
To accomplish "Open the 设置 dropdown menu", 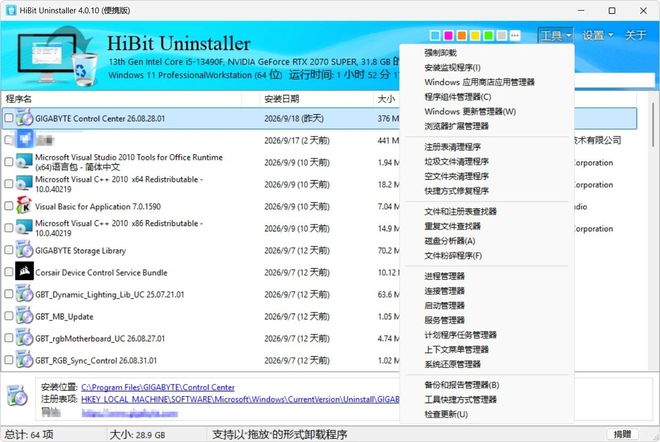I will [x=598, y=35].
